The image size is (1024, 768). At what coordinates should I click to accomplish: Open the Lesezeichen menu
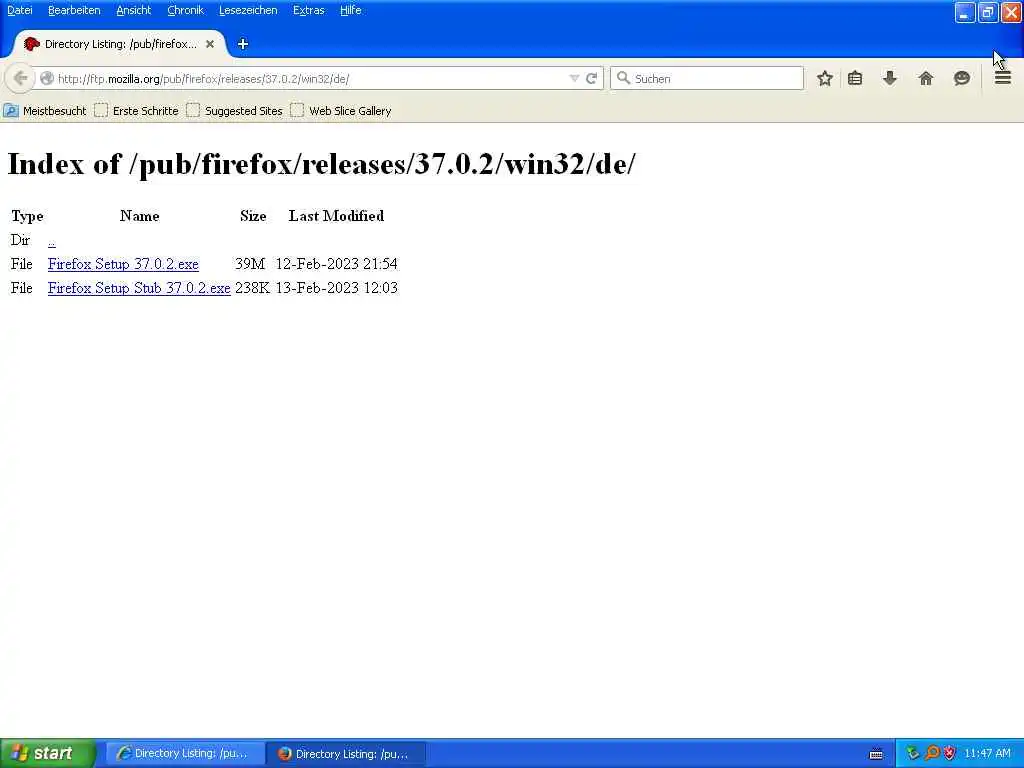[x=248, y=10]
